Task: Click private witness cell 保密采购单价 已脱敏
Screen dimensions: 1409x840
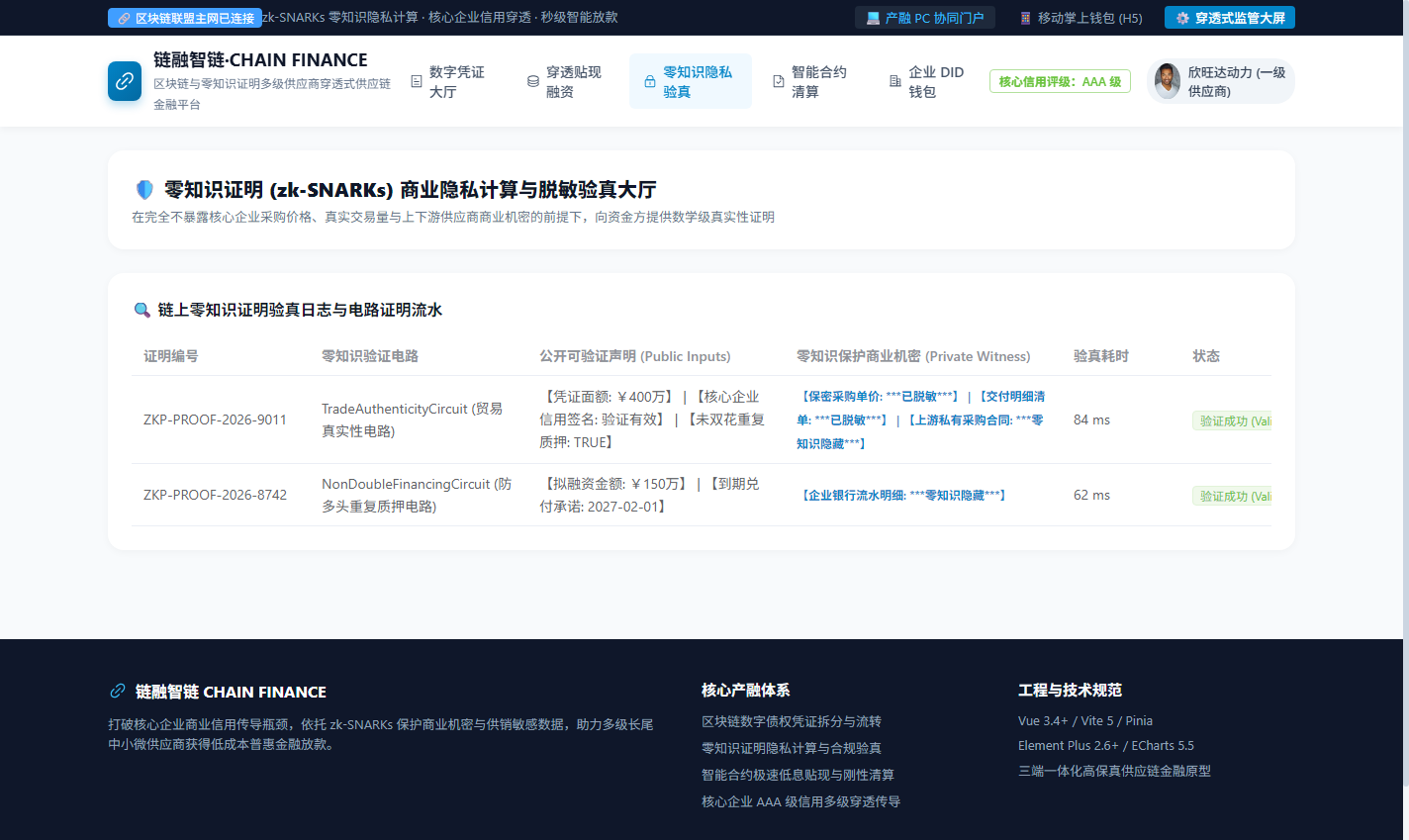Action: (923, 420)
